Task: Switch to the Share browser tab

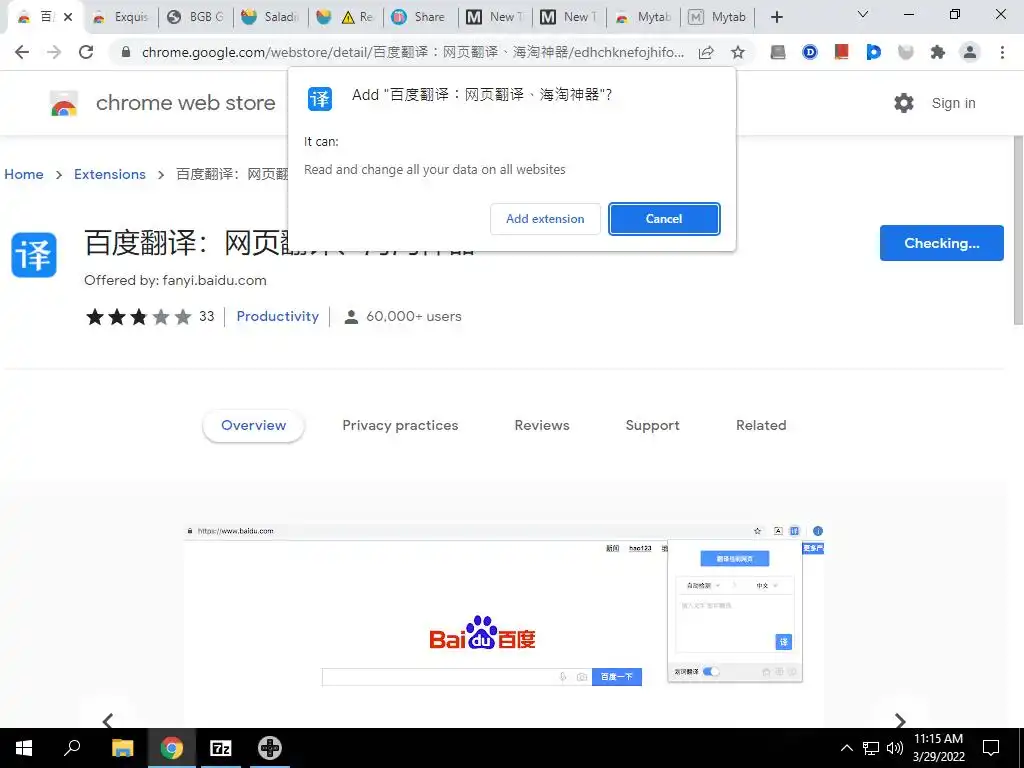Action: point(419,17)
